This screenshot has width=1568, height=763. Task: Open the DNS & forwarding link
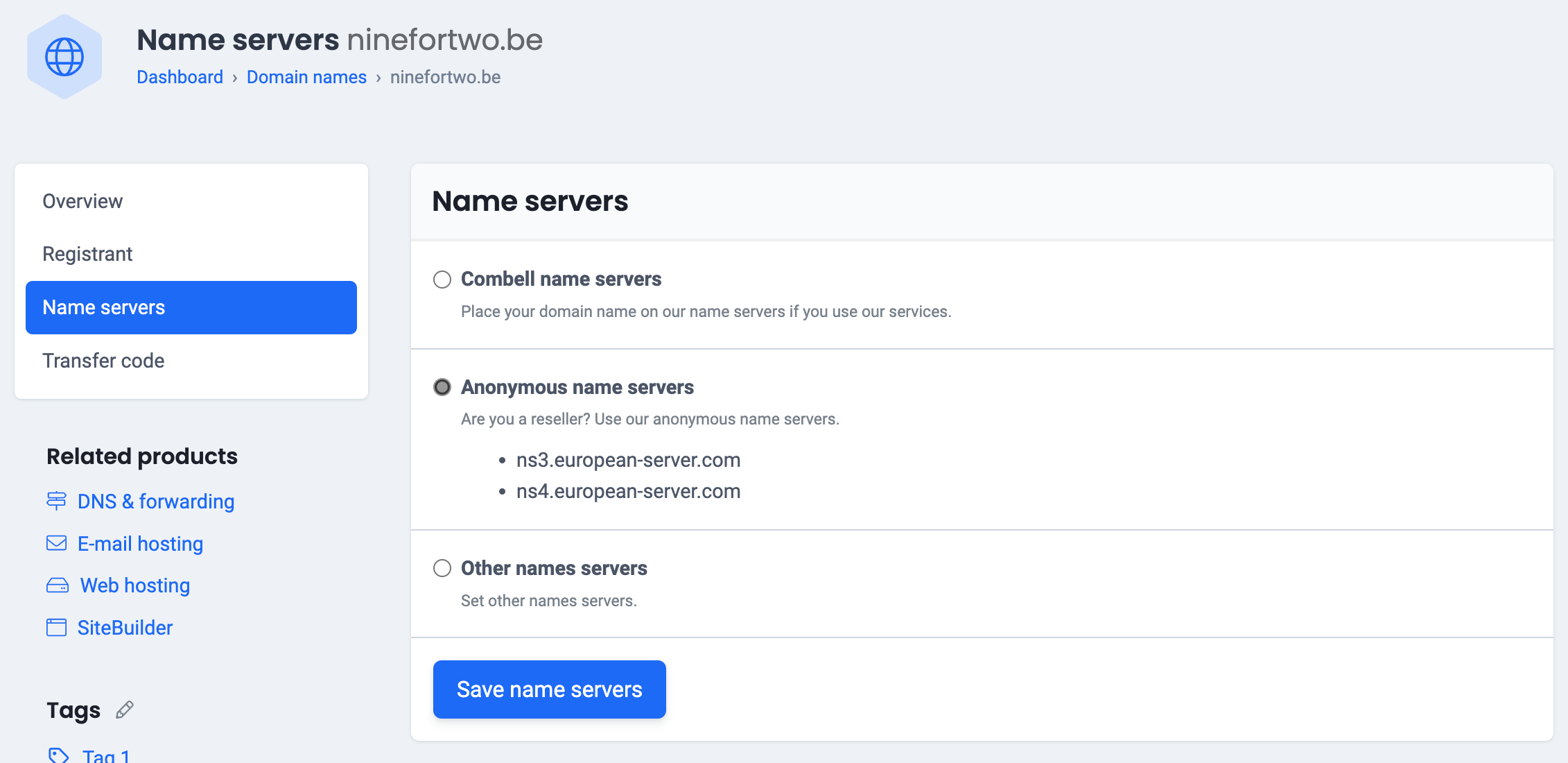coord(156,501)
